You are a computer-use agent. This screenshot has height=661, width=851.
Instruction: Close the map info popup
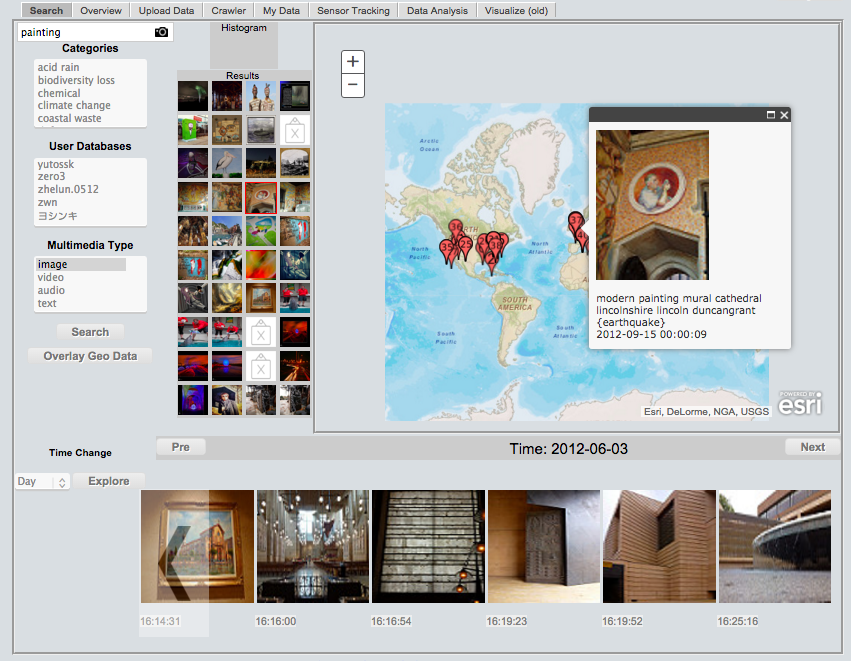point(784,115)
